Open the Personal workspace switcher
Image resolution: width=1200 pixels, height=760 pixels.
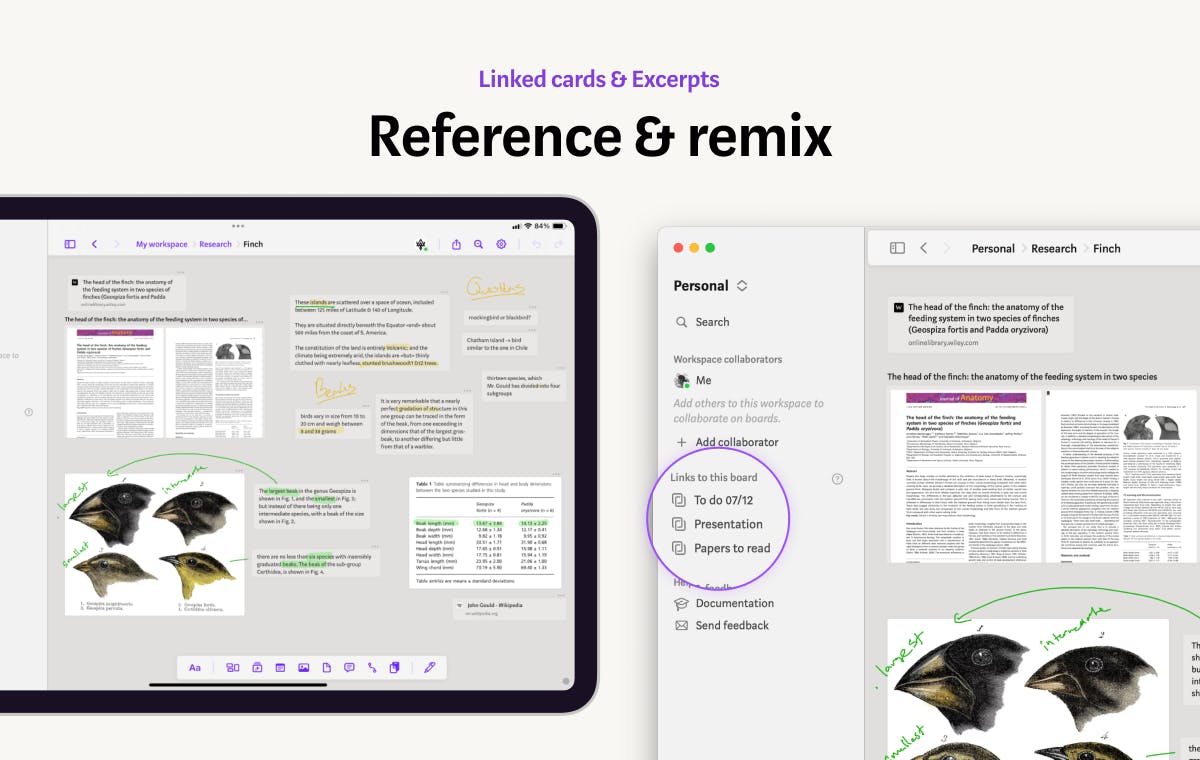[x=710, y=286]
